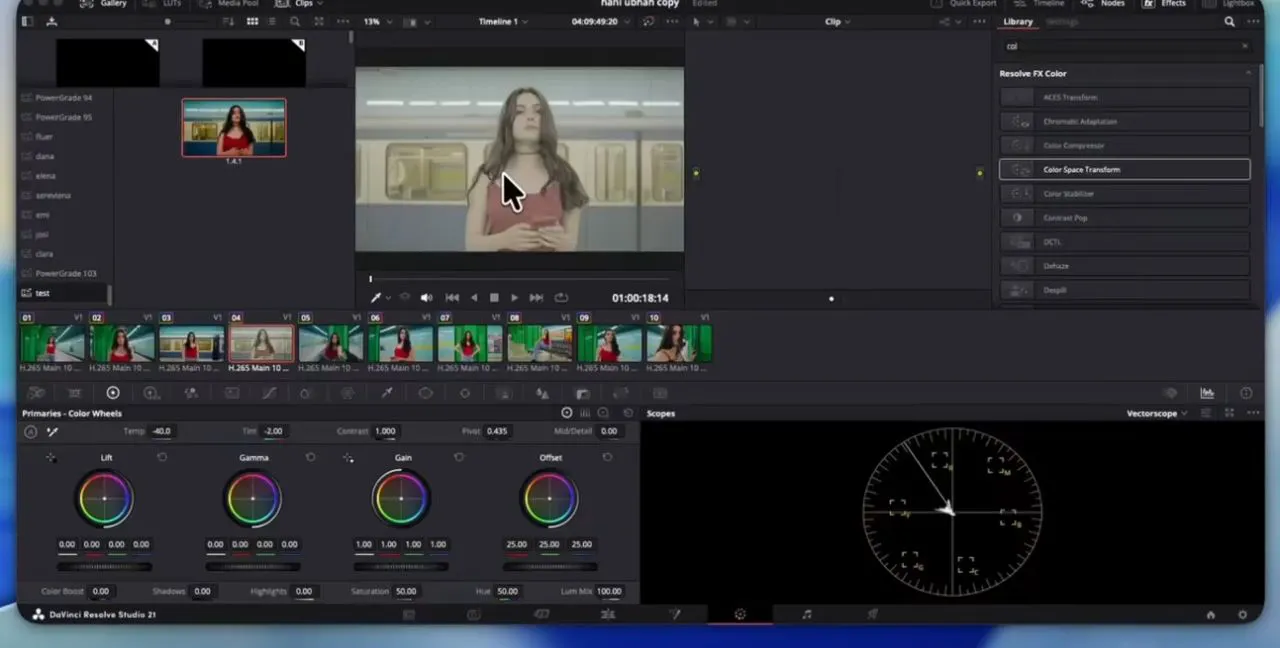The image size is (1280, 648).
Task: Click the Scopes palette icon
Action: click(x=1207, y=393)
